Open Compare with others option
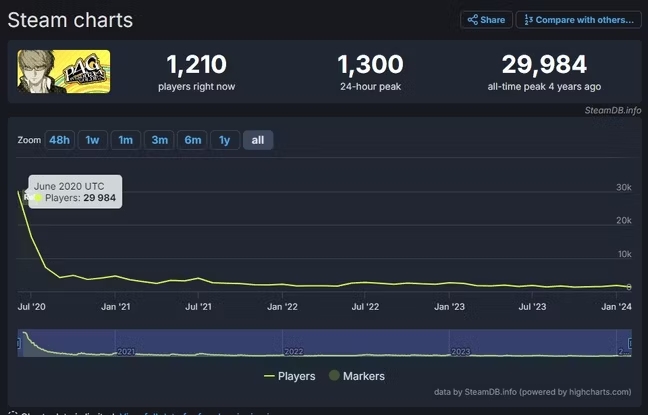Screen dimensions: 648x415 [x=578, y=20]
